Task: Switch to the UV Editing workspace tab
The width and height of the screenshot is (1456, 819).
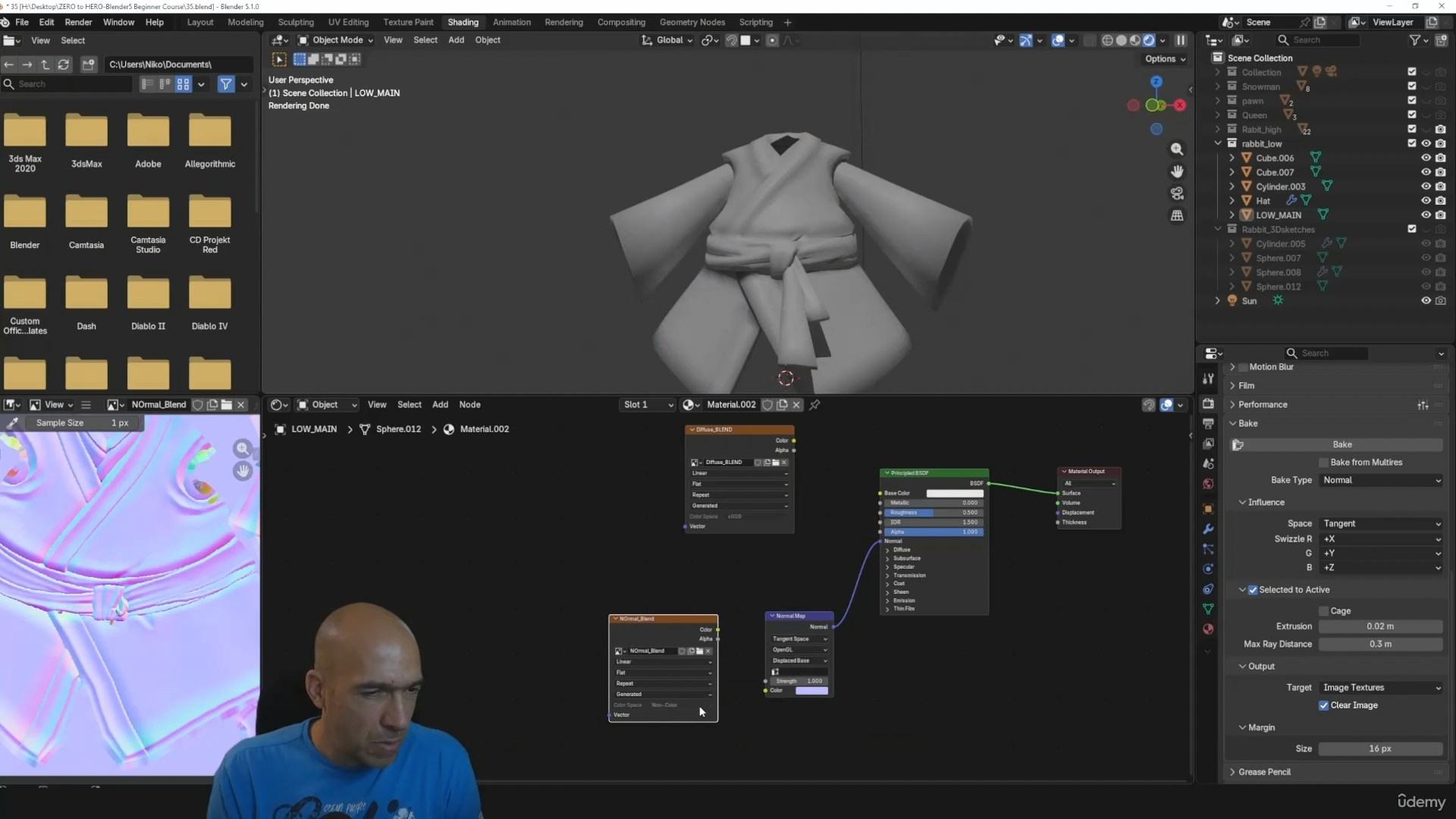Action: (x=348, y=22)
